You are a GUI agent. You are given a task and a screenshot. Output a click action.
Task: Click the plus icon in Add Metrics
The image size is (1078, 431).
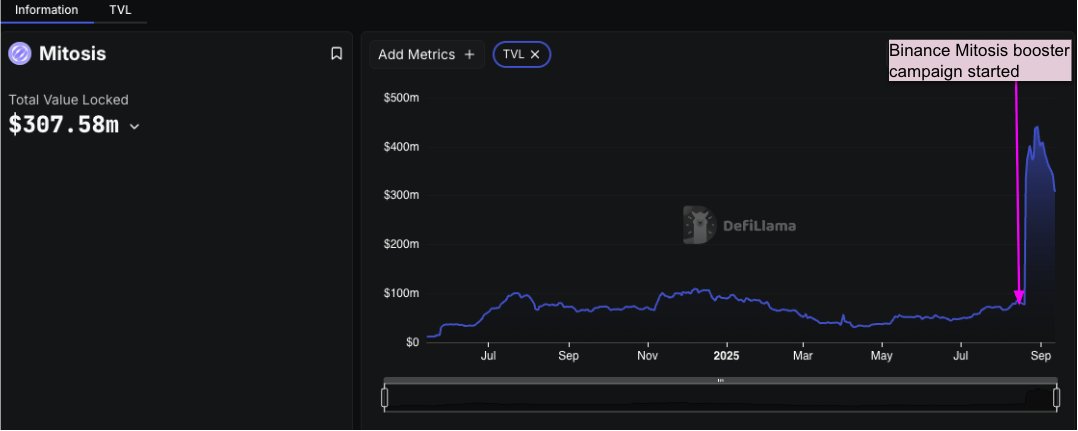470,54
